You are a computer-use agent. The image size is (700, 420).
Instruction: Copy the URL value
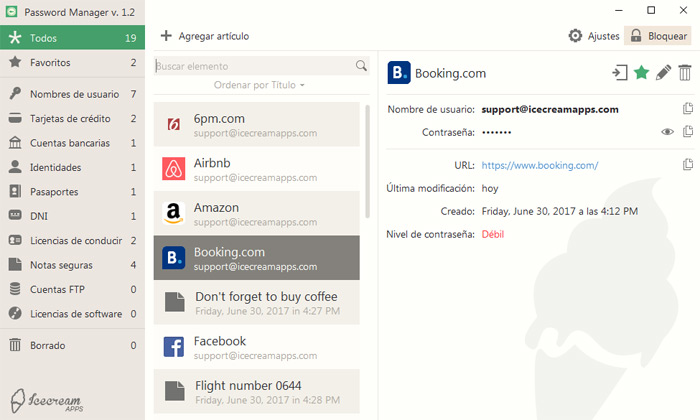[x=688, y=164]
